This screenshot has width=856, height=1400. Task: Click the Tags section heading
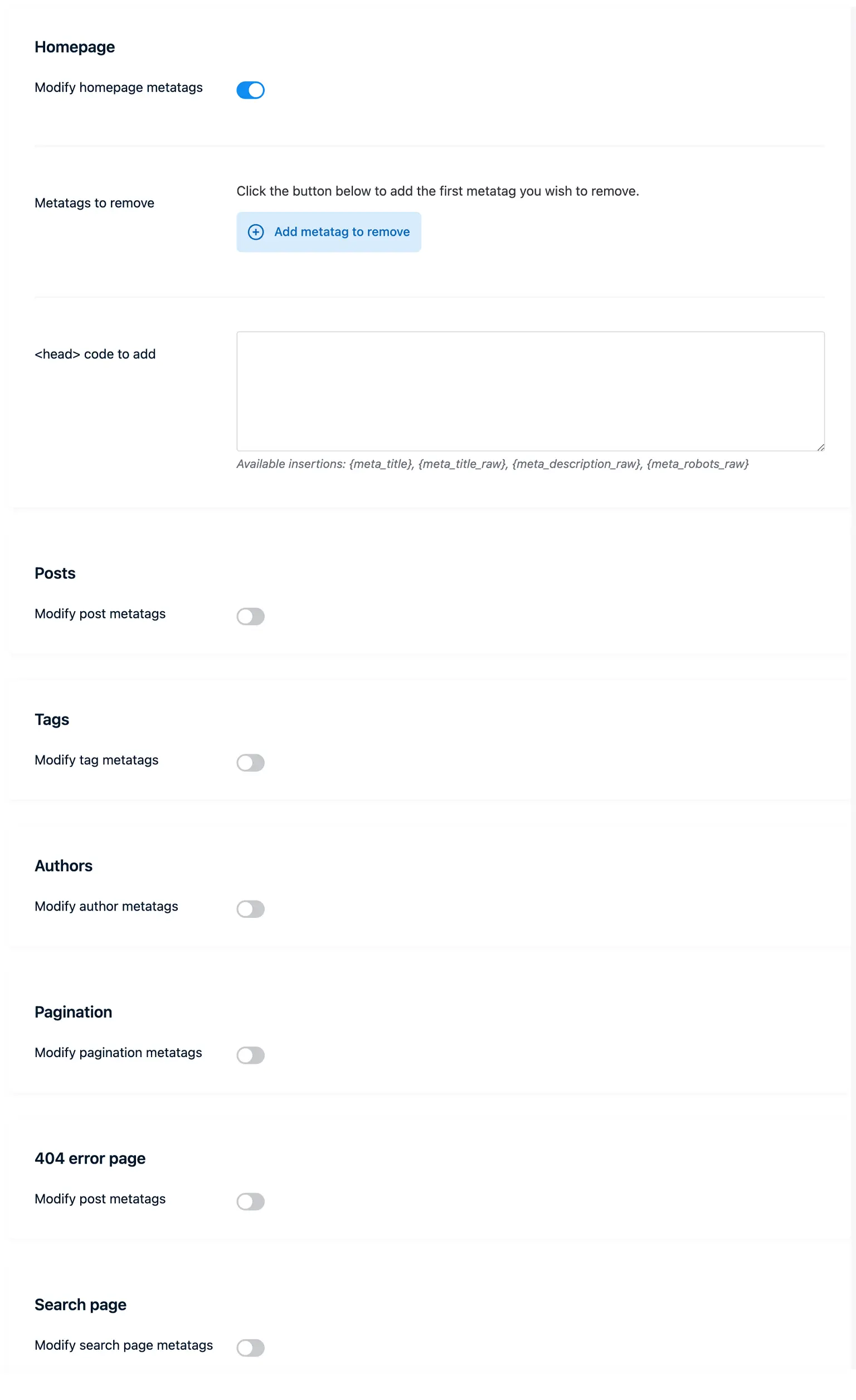click(x=52, y=719)
